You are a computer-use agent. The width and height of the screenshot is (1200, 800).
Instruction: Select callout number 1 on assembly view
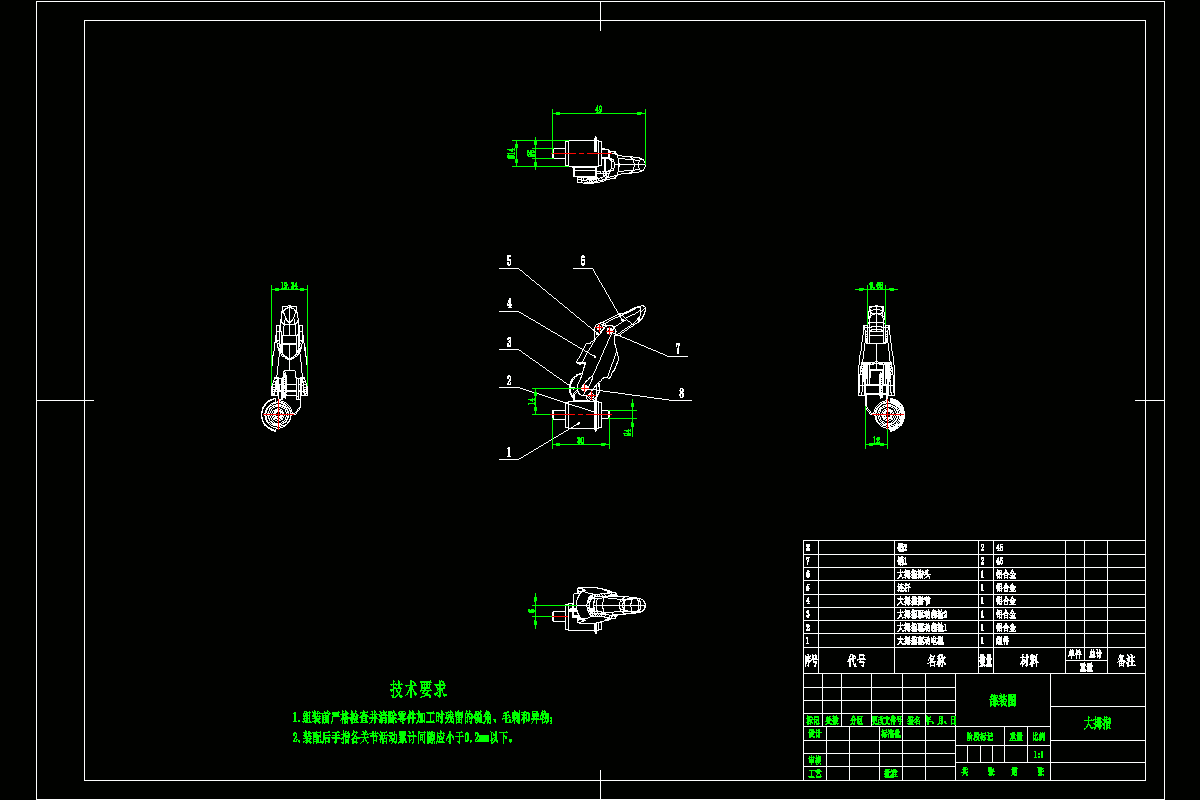point(509,452)
